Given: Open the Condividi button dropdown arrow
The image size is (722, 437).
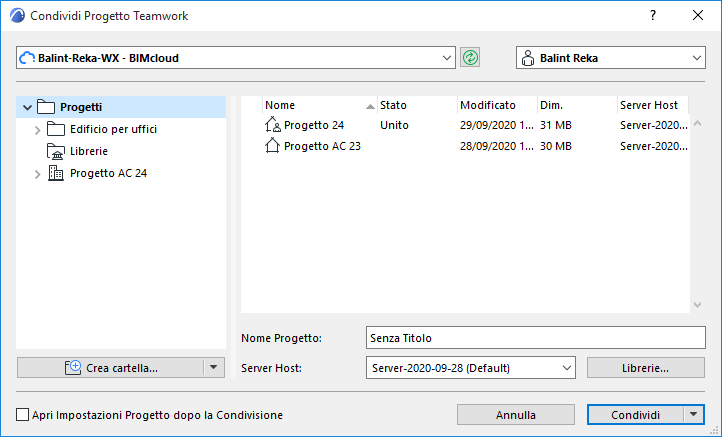Looking at the screenshot, I should pyautogui.click(x=695, y=414).
